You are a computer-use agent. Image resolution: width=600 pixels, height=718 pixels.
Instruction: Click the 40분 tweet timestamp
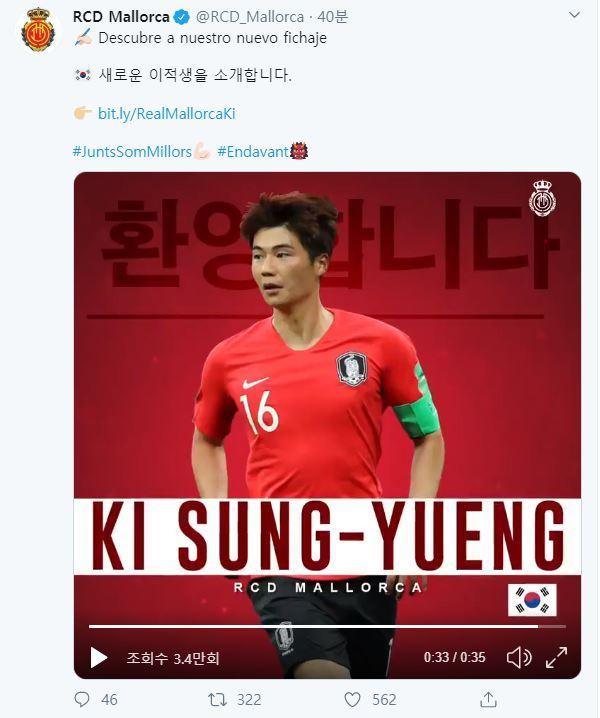(333, 17)
